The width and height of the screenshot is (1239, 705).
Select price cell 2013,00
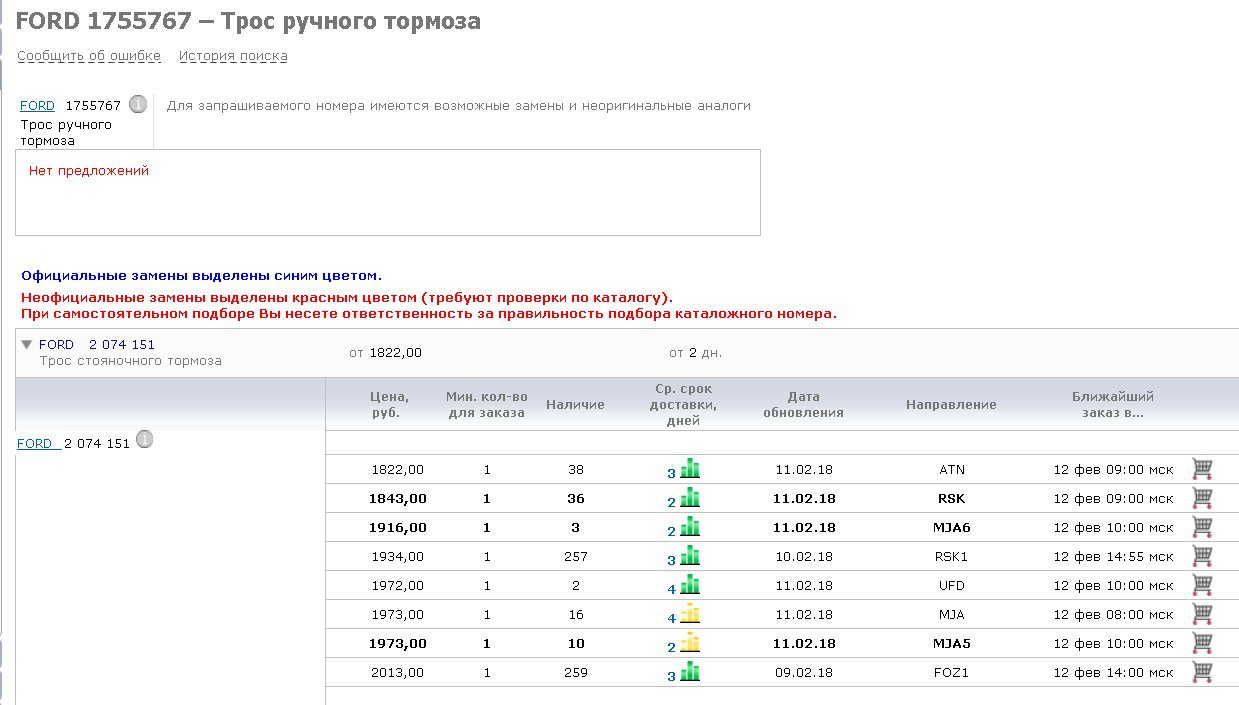click(x=397, y=672)
